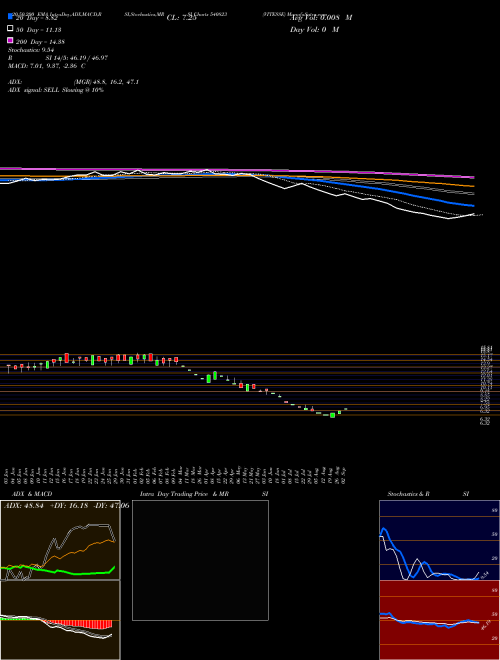Click the magenta 200 Day legend swatch
Screen dimensions: 500x660
tap(11, 40)
